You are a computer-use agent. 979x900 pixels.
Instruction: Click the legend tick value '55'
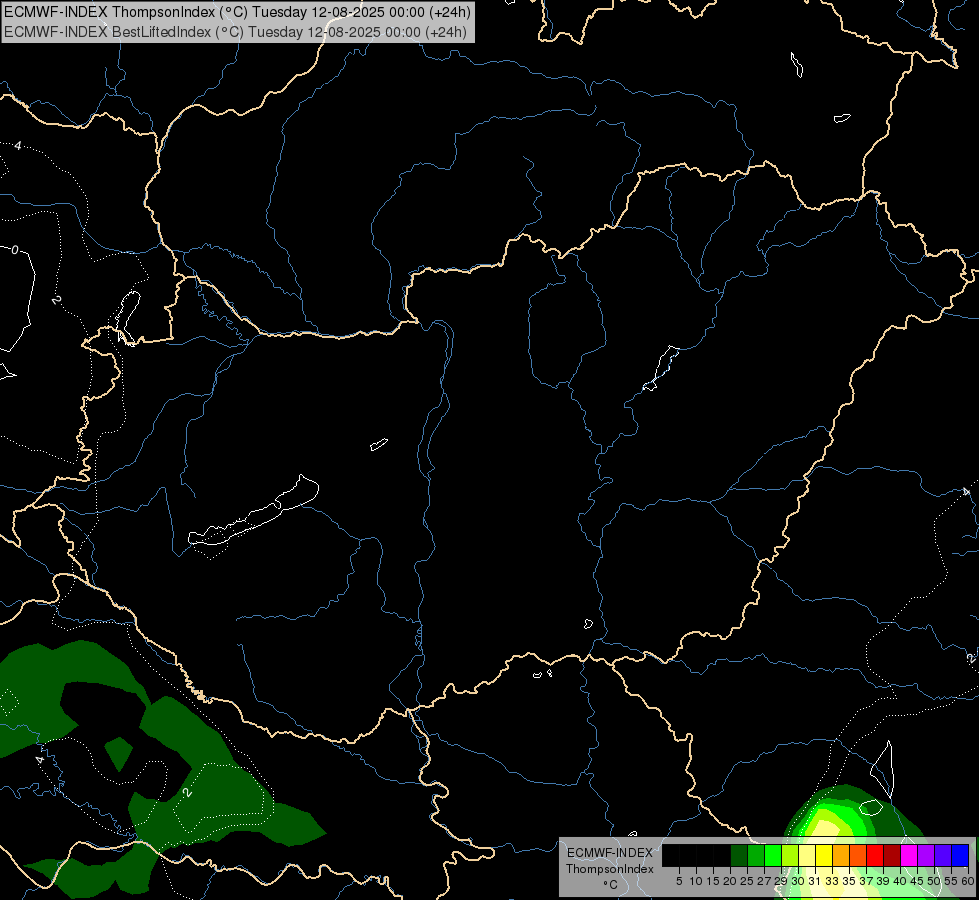tap(950, 881)
